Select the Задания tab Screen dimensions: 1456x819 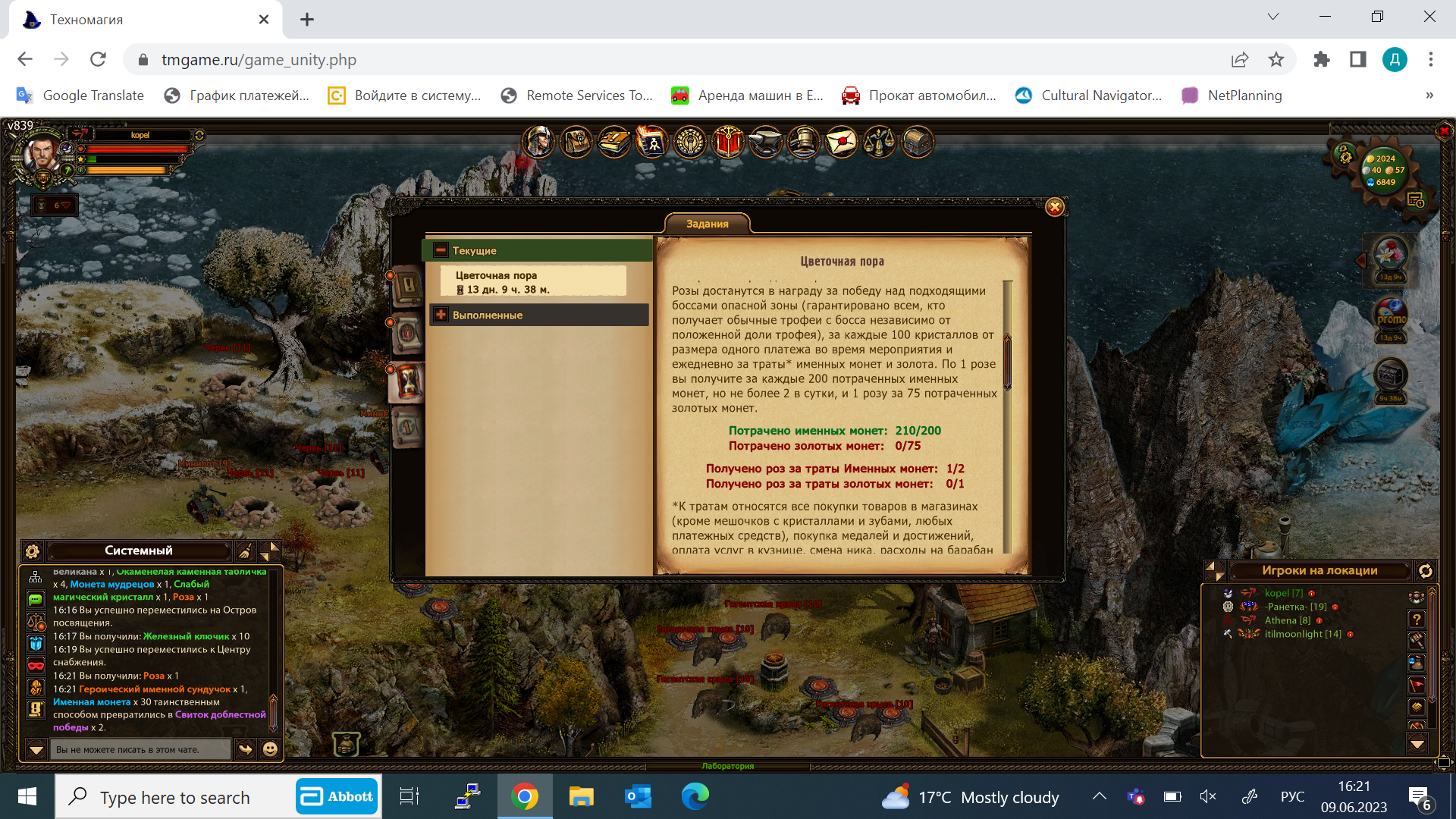(708, 224)
